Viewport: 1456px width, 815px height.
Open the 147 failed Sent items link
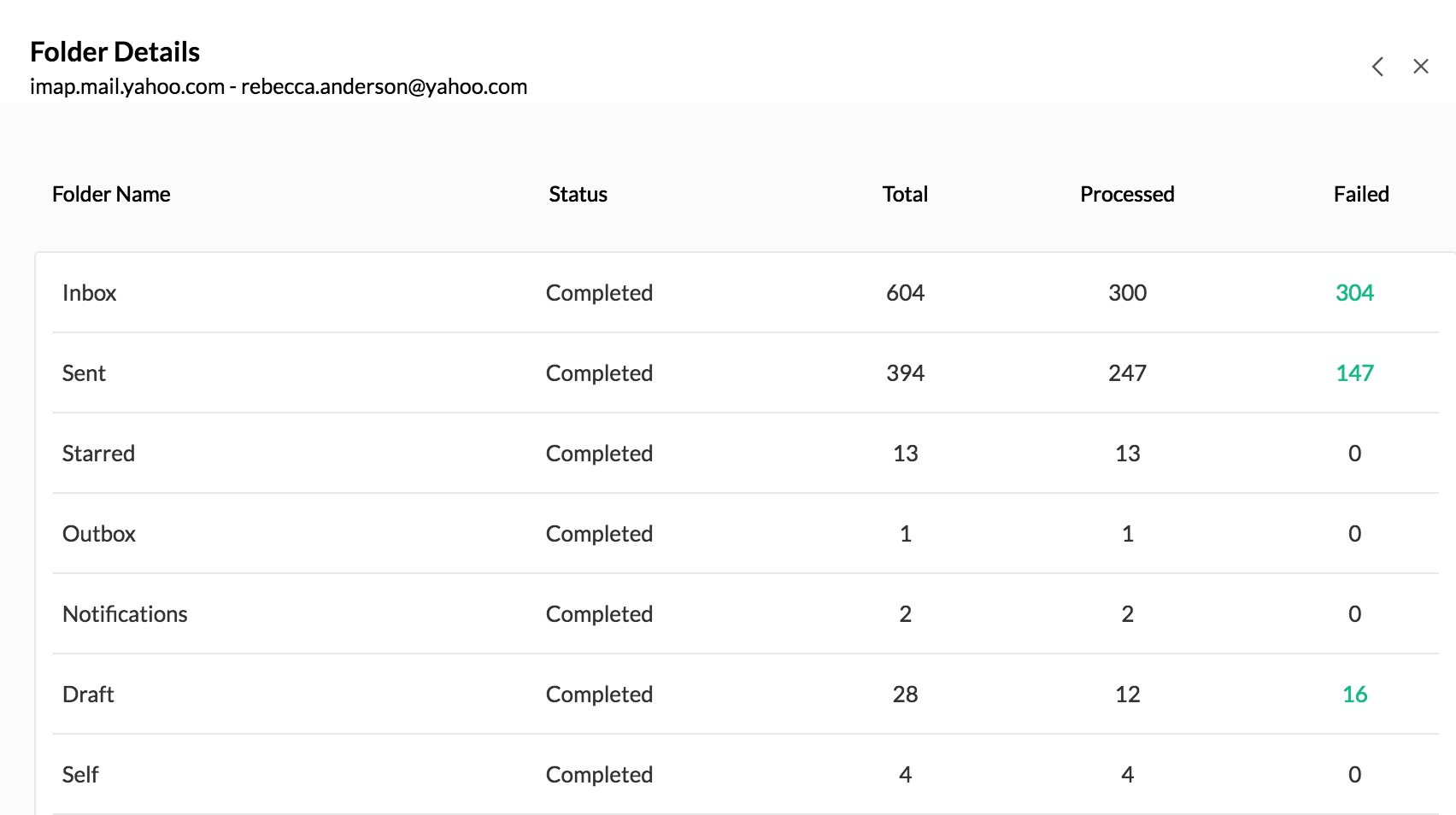pyautogui.click(x=1354, y=373)
